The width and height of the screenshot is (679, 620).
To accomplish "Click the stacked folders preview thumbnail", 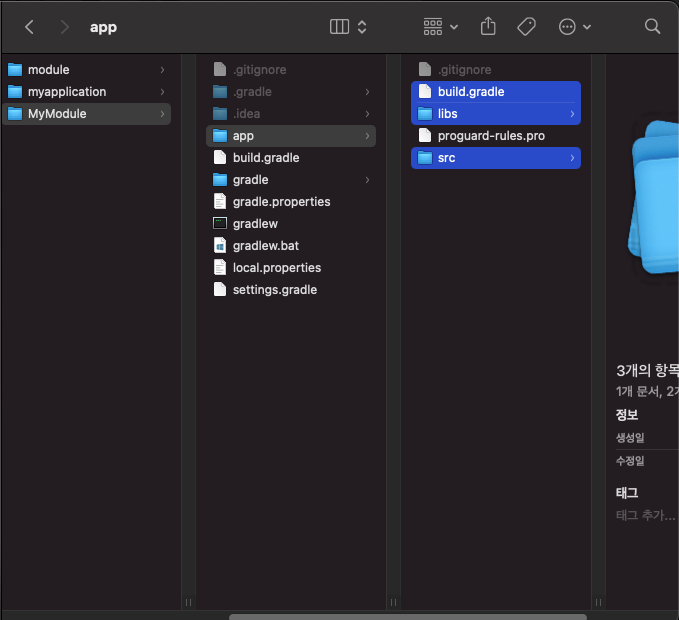I will (x=653, y=197).
